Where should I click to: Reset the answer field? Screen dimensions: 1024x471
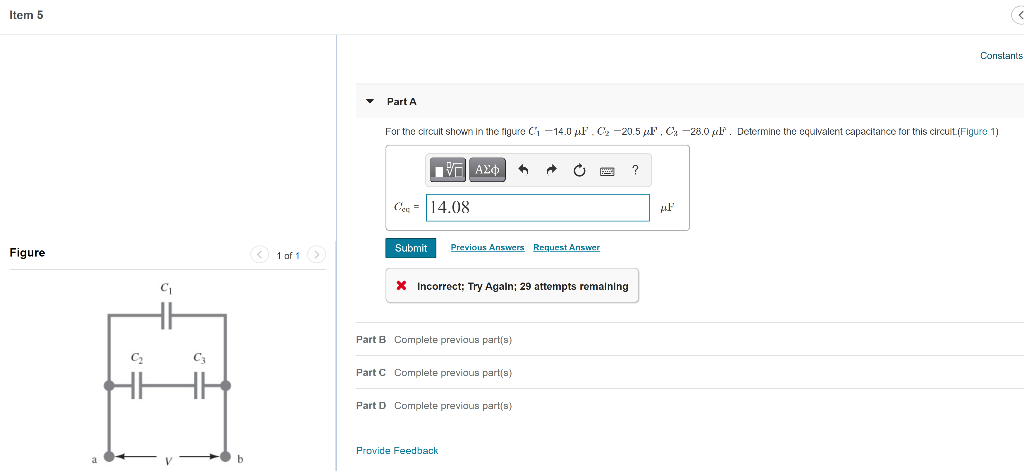point(579,171)
